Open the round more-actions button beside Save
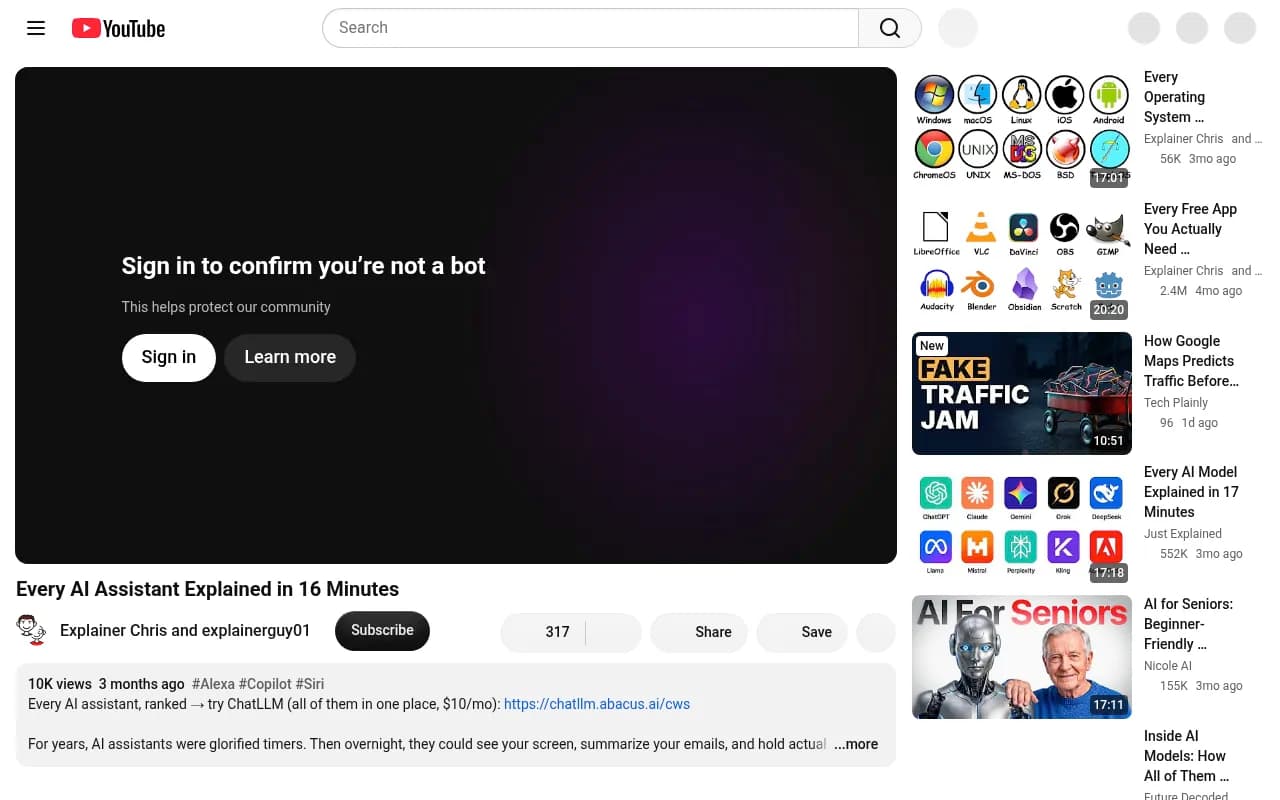Viewport: 1280px width, 800px height. point(877,632)
